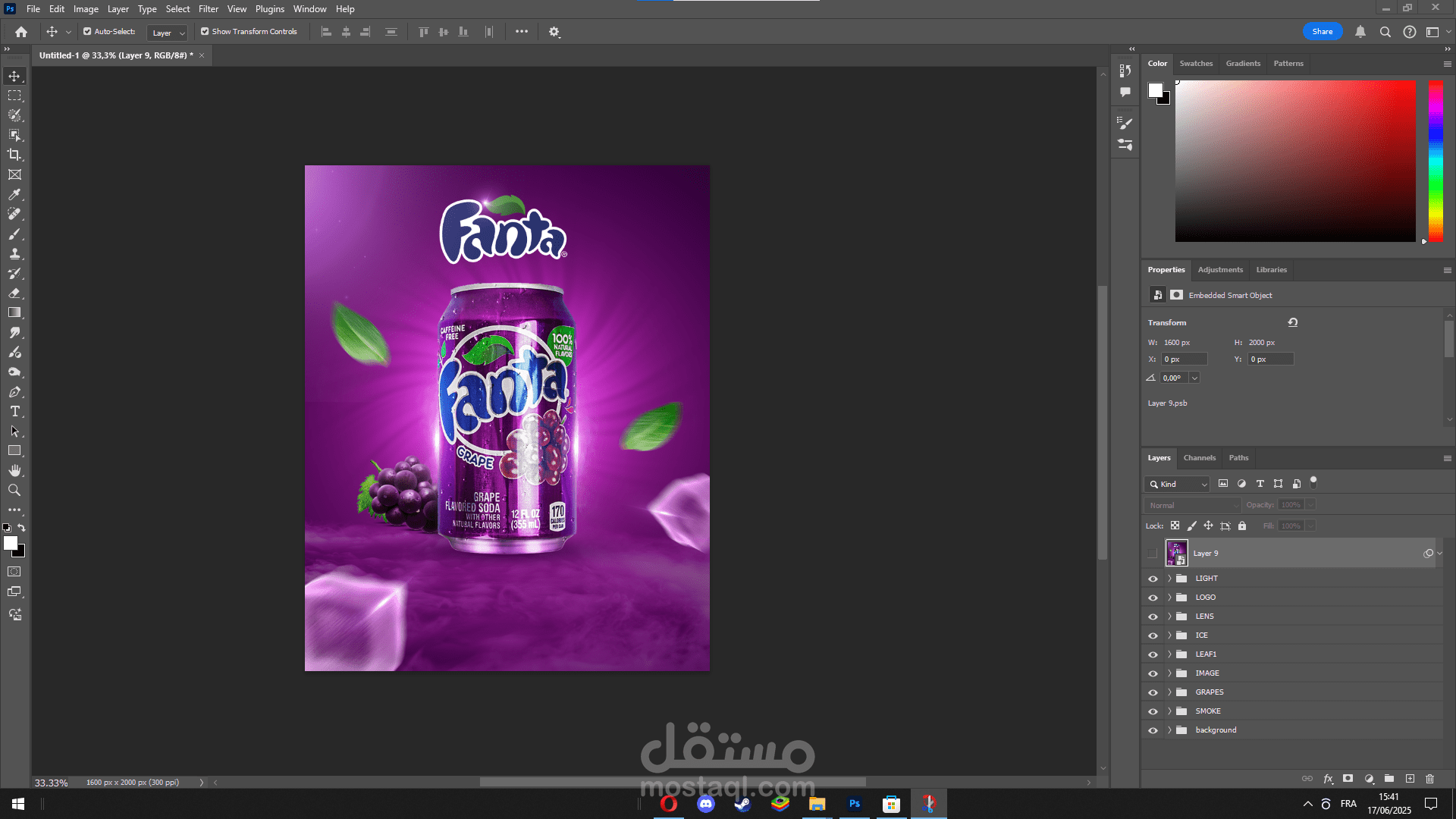This screenshot has width=1456, height=819.
Task: Select the Pen tool
Action: (x=14, y=392)
